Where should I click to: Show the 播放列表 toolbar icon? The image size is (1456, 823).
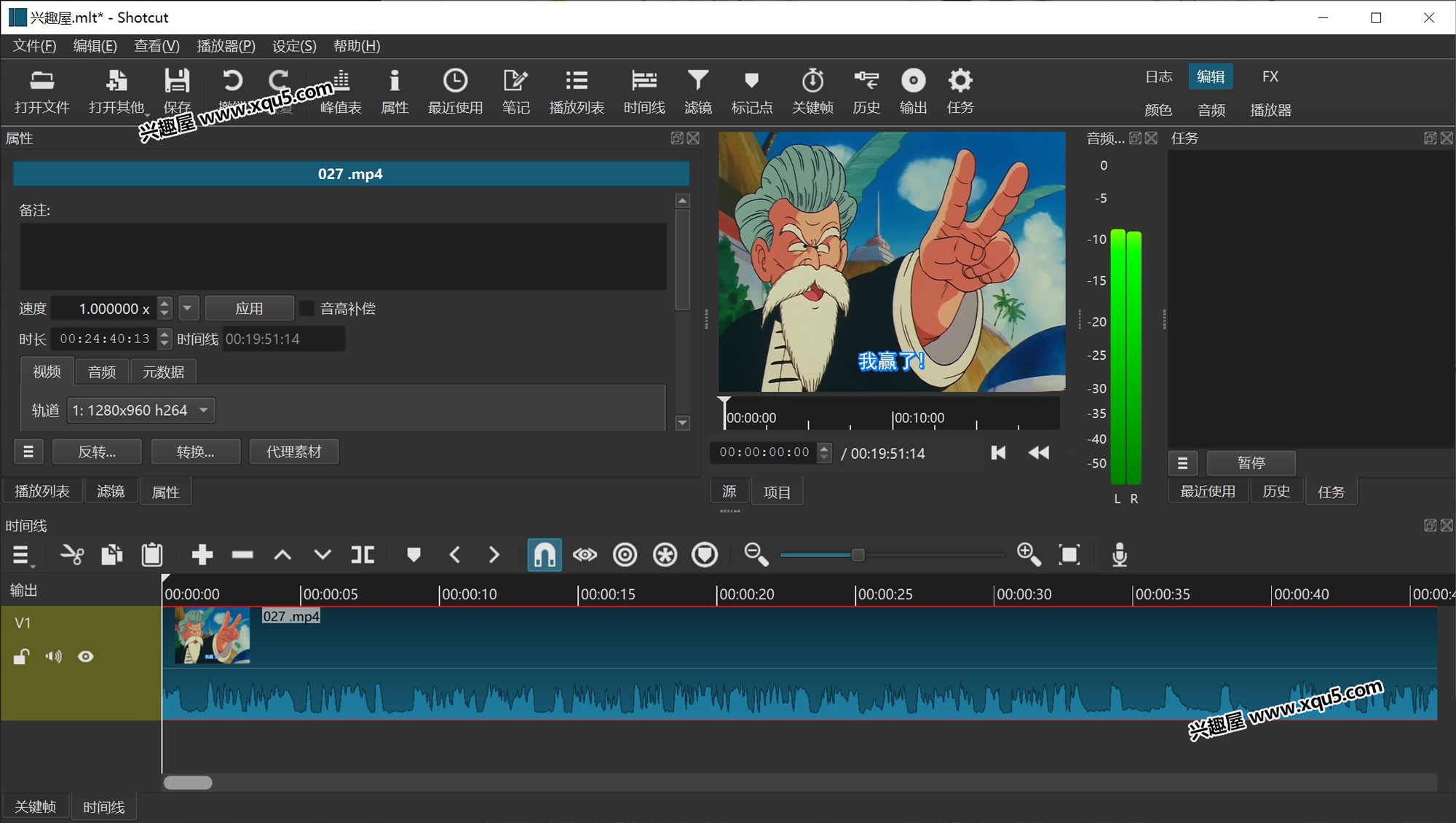577,91
